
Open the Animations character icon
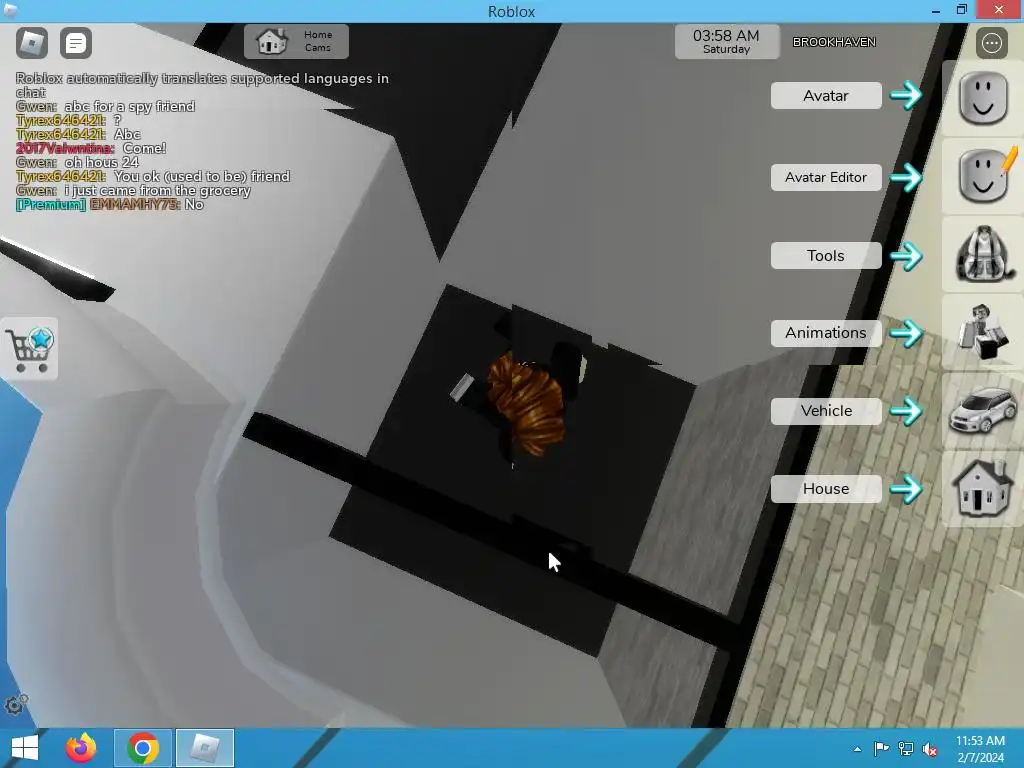point(982,332)
